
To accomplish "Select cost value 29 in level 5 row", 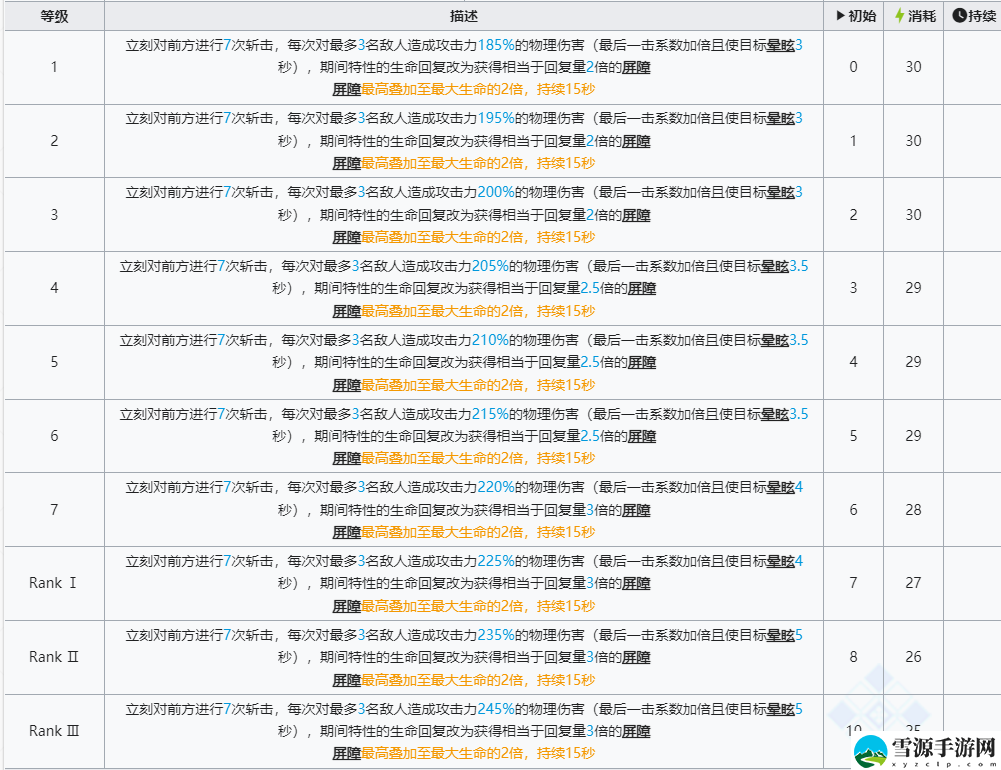I will [x=914, y=362].
